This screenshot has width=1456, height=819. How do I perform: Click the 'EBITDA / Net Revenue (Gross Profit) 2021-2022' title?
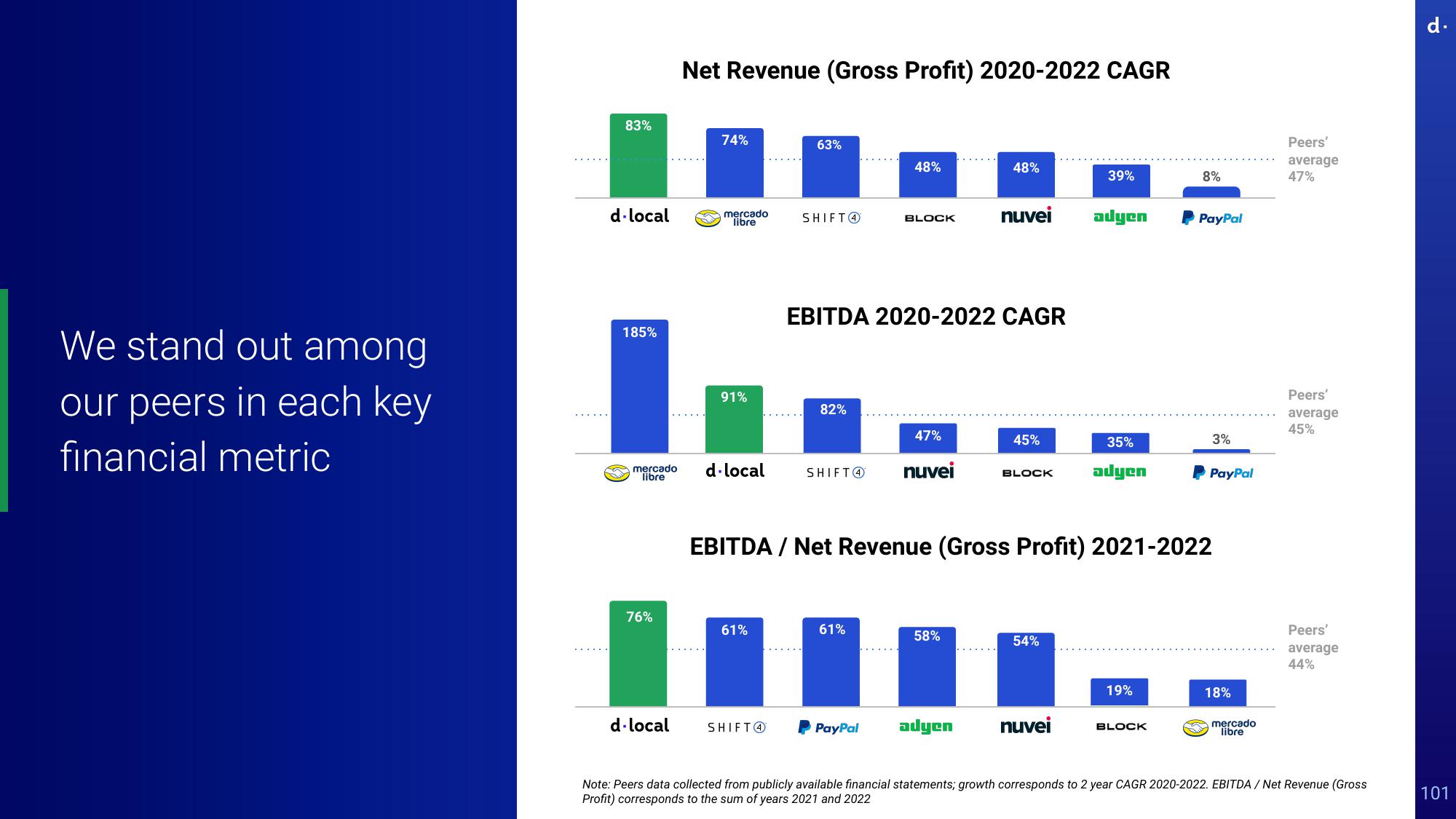tap(951, 547)
